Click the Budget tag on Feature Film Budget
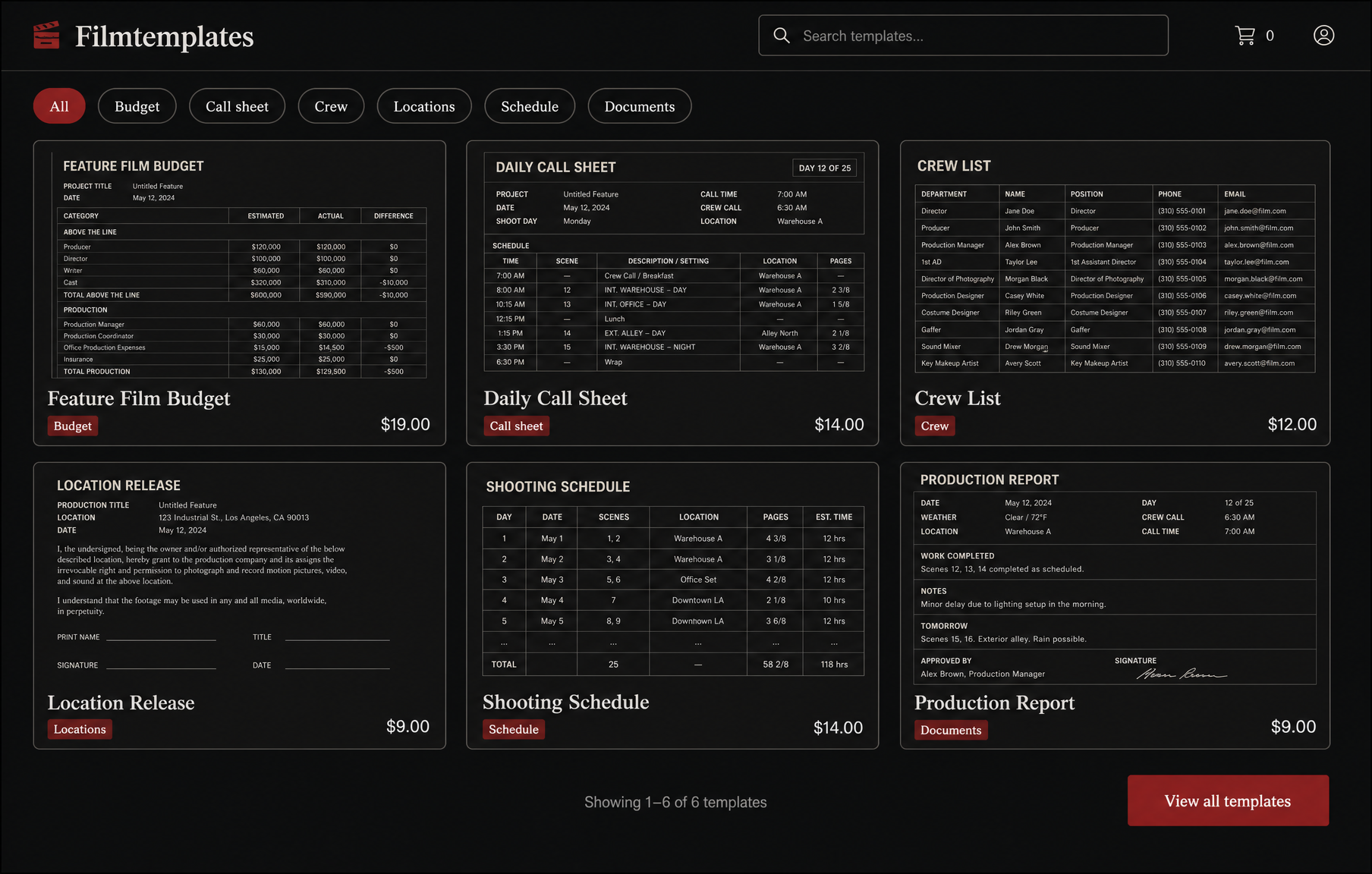 (x=73, y=426)
